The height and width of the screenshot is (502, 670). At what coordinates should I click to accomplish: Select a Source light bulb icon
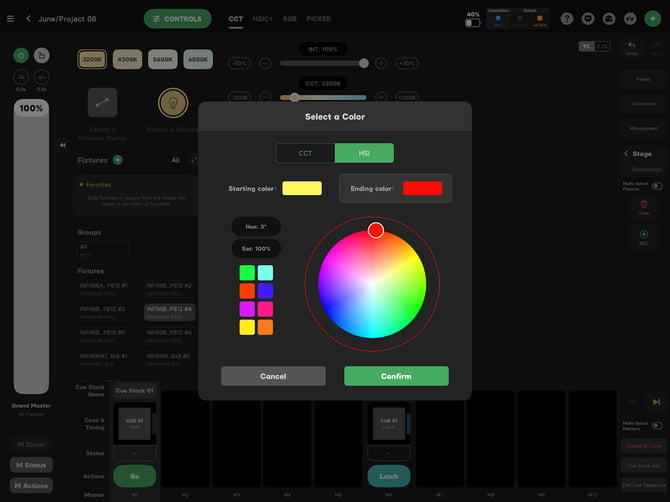pyautogui.click(x=173, y=103)
